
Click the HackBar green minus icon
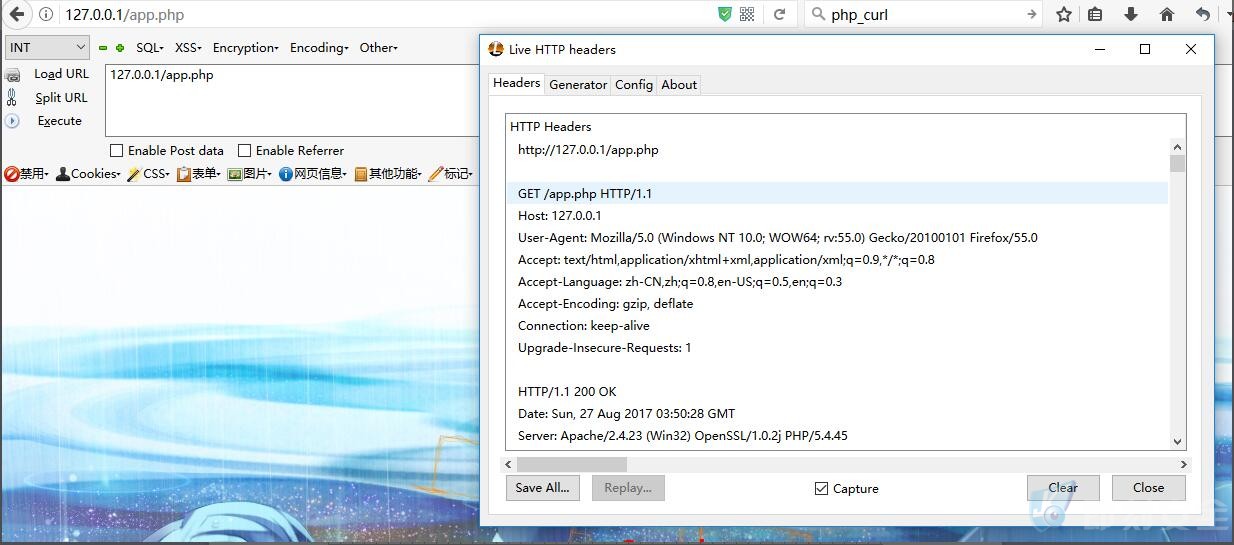(102, 48)
